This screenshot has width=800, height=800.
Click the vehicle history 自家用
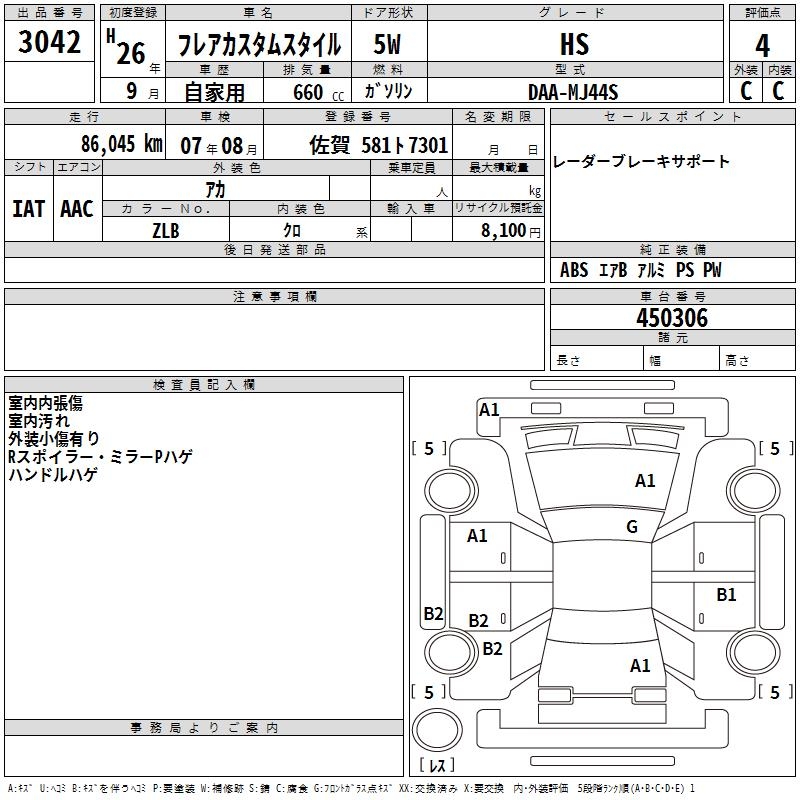pos(214,92)
